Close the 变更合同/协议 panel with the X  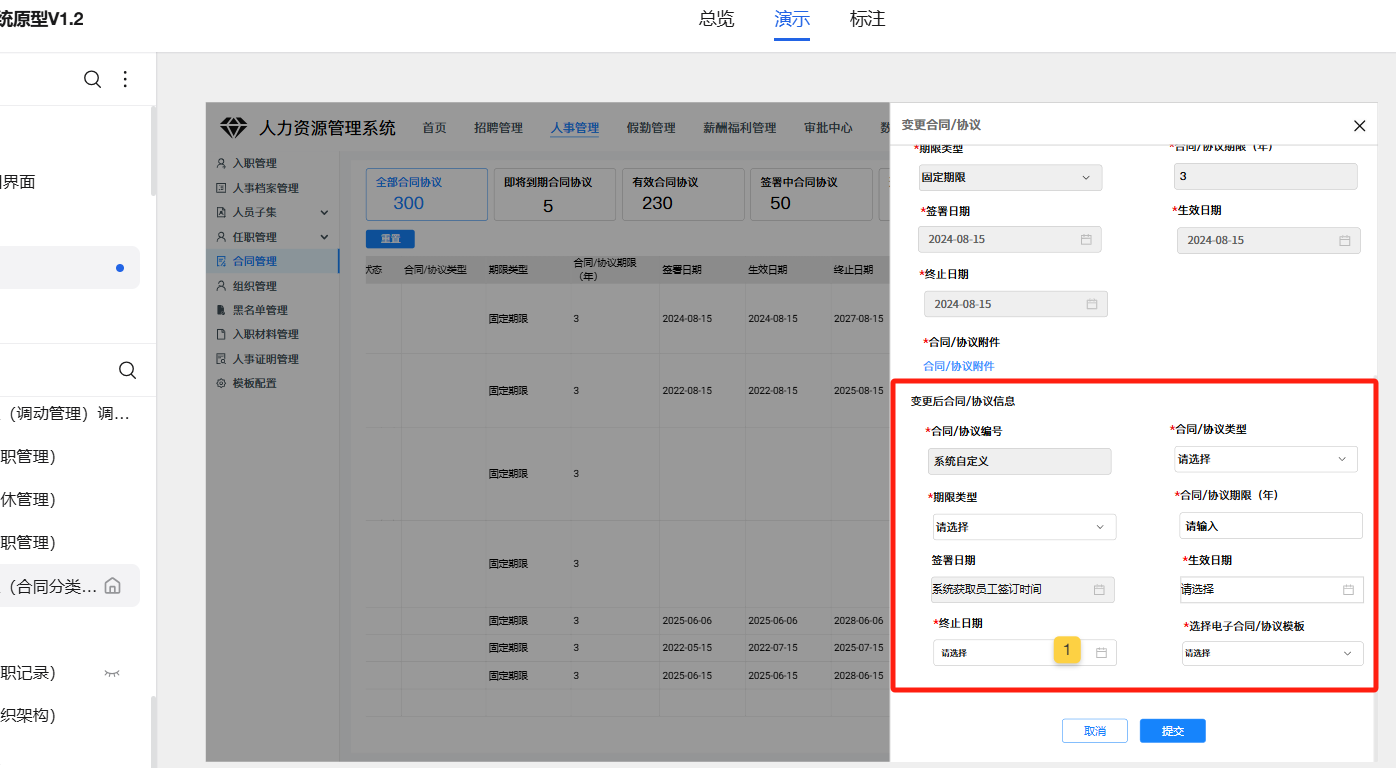point(1359,126)
